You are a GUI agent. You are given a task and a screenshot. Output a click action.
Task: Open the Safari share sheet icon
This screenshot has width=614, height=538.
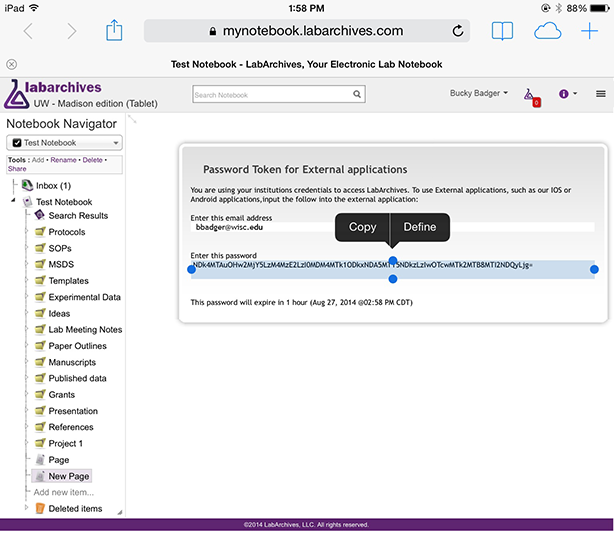click(x=114, y=30)
